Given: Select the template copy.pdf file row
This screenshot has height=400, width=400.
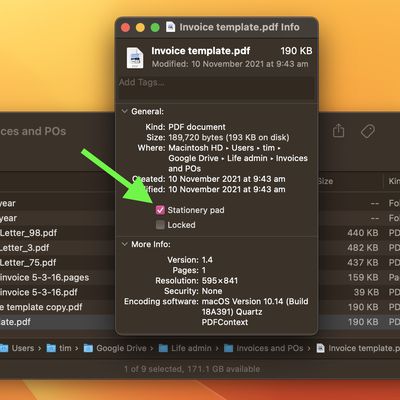Looking at the screenshot, I should point(57,307).
